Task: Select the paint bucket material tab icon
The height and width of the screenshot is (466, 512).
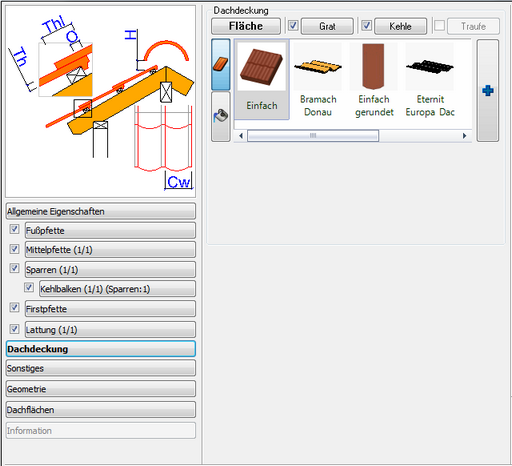Action: pyautogui.click(x=220, y=116)
